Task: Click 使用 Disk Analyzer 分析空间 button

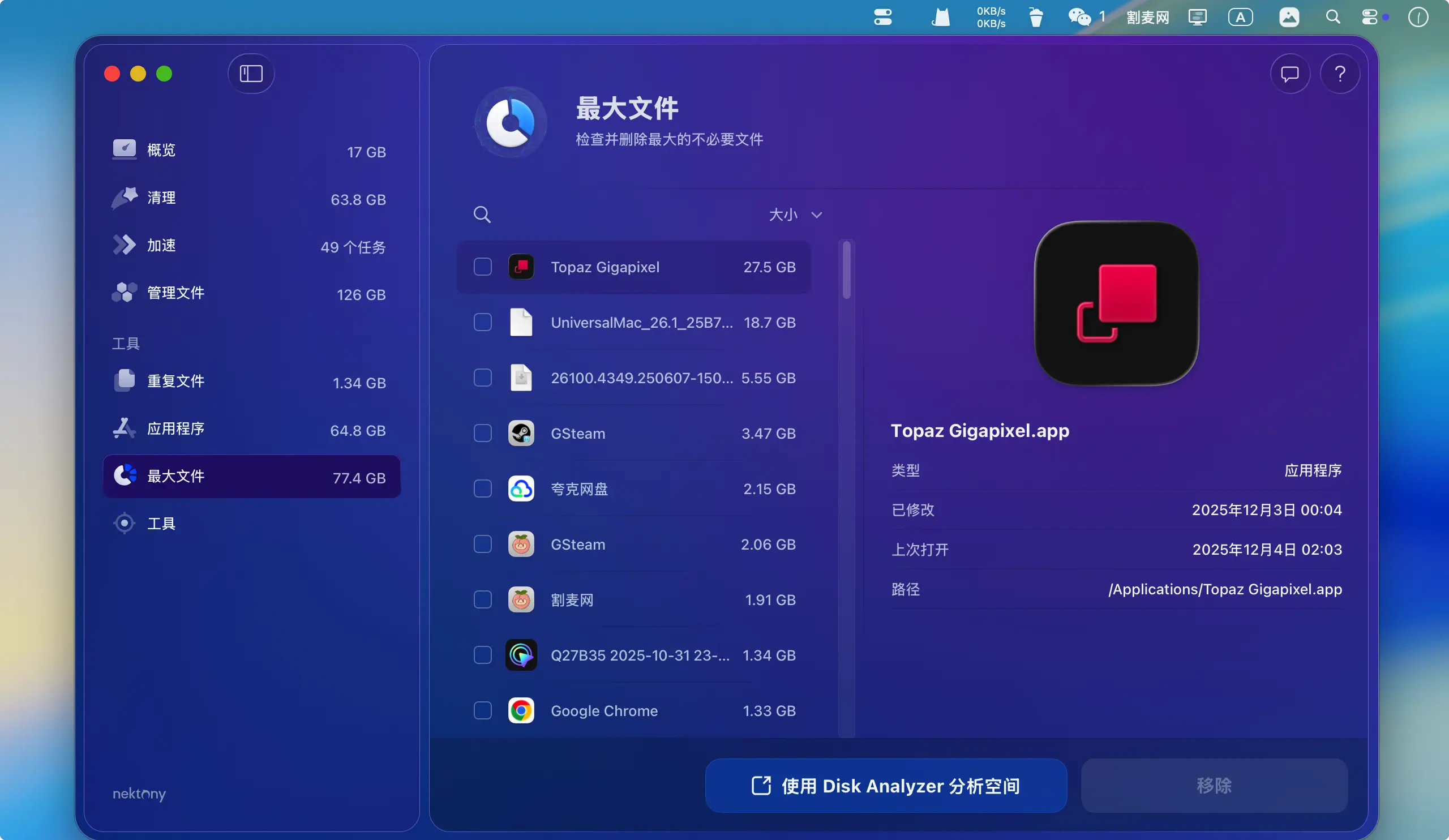Action: pos(885,786)
